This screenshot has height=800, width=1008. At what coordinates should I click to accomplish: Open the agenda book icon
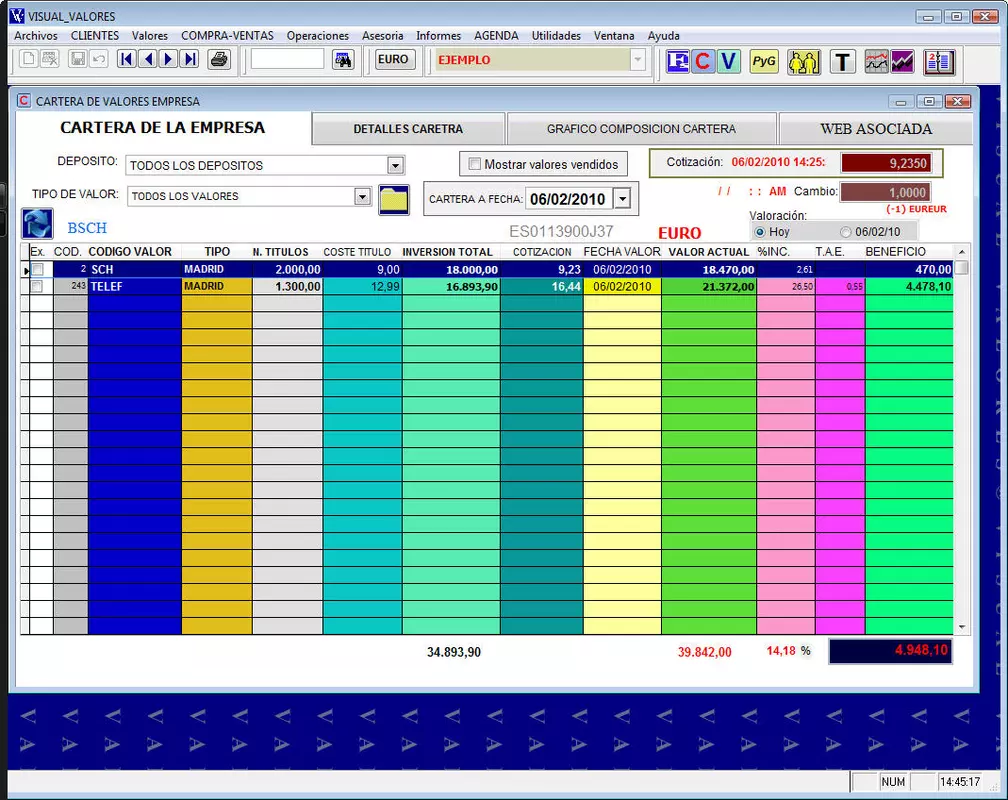pos(939,62)
